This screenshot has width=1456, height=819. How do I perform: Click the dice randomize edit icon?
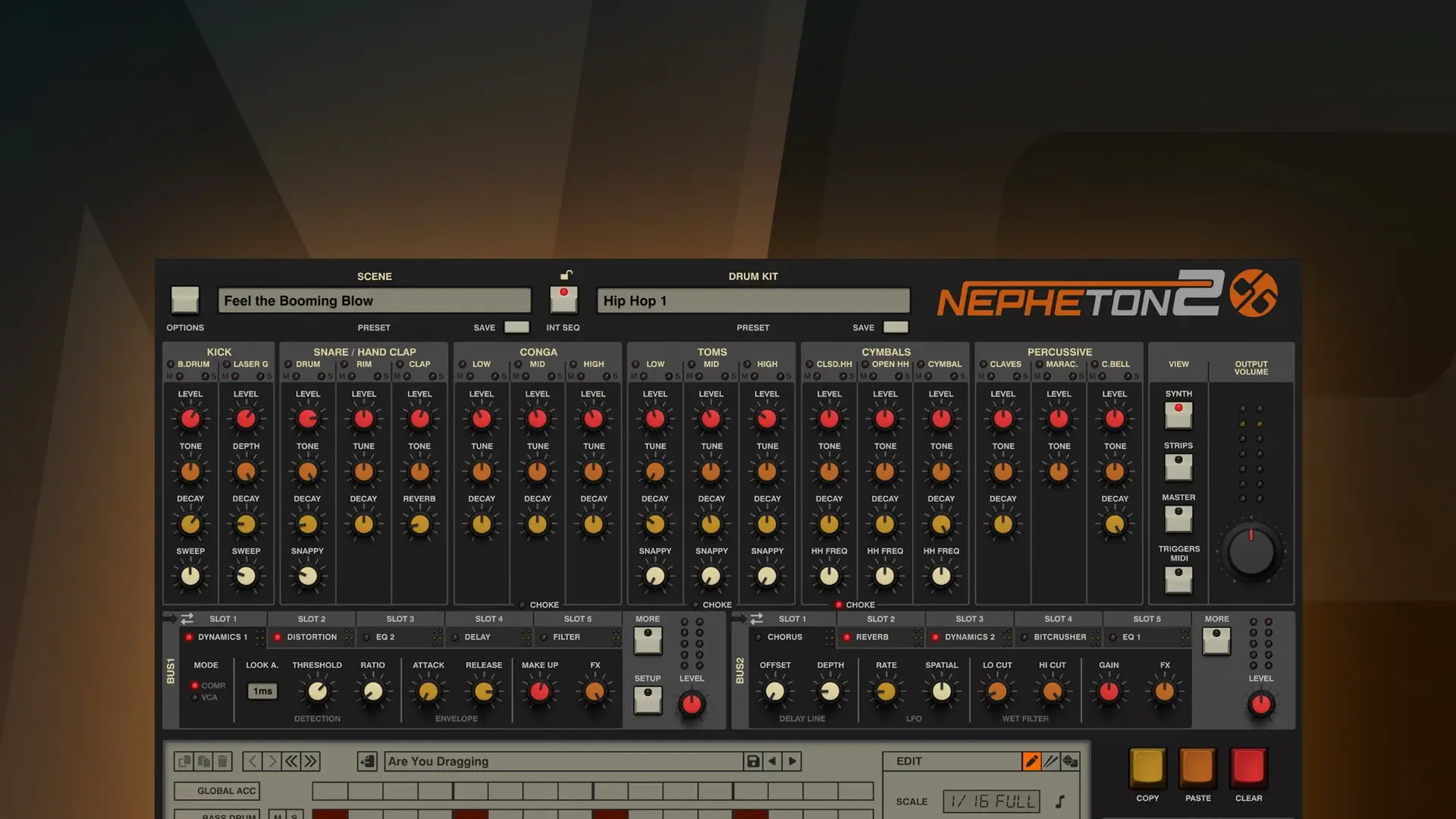click(x=1070, y=761)
